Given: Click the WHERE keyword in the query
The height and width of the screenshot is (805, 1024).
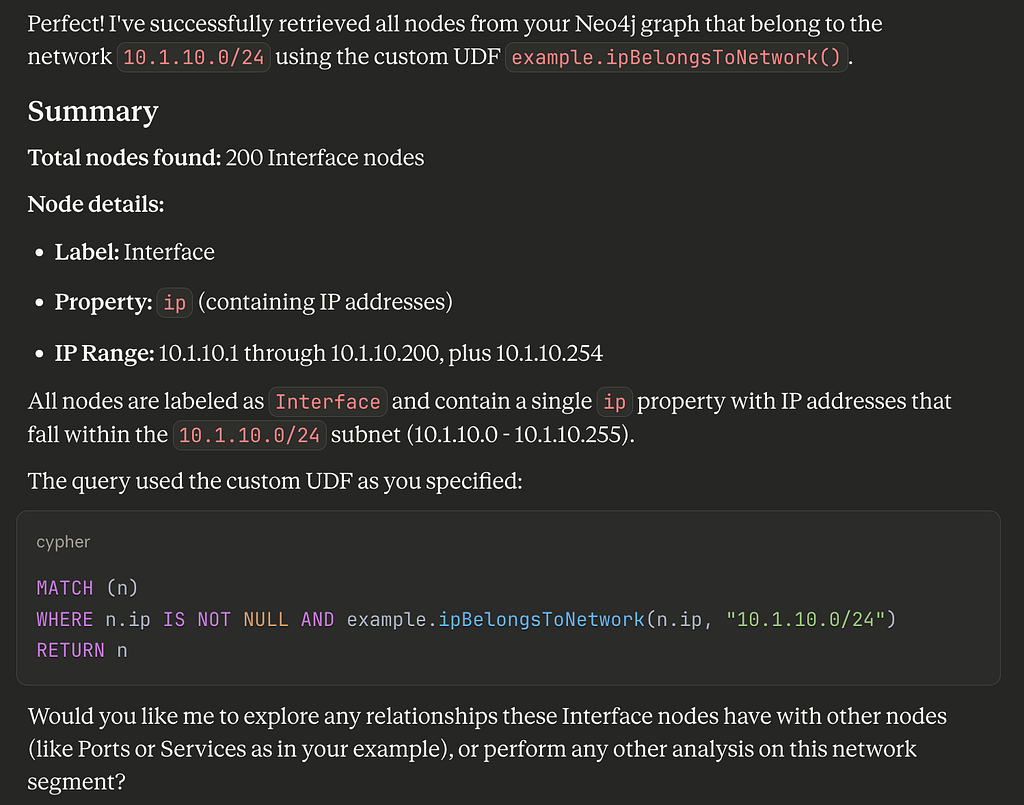Looking at the screenshot, I should (65, 620).
